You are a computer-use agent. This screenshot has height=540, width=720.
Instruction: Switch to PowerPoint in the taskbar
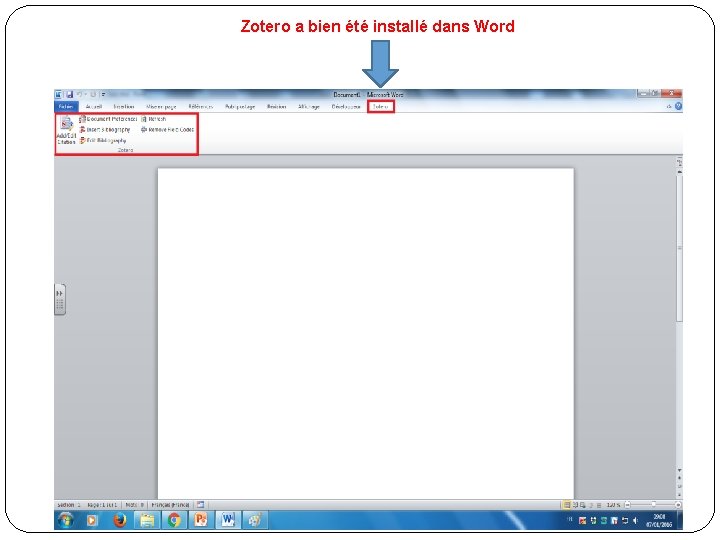pos(201,520)
